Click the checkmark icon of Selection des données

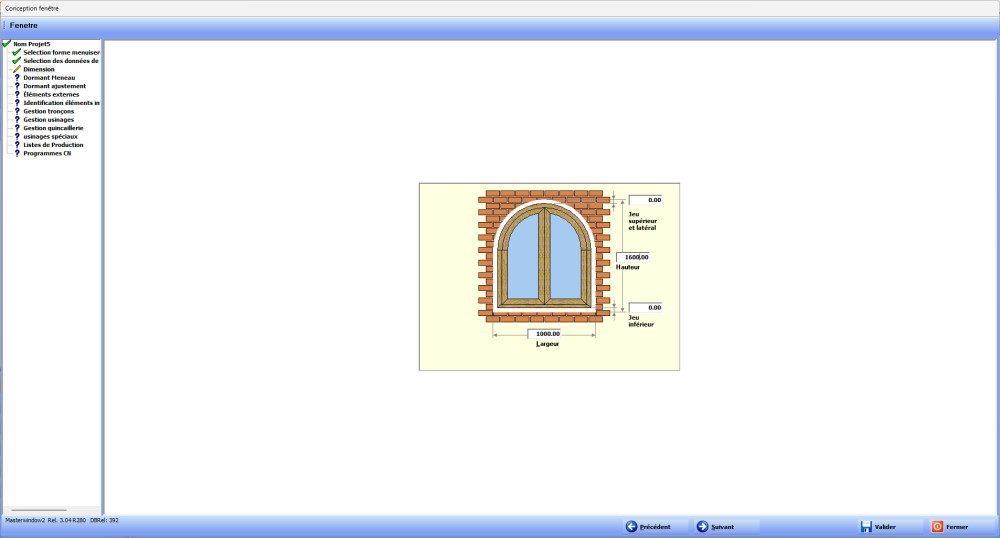pos(17,61)
